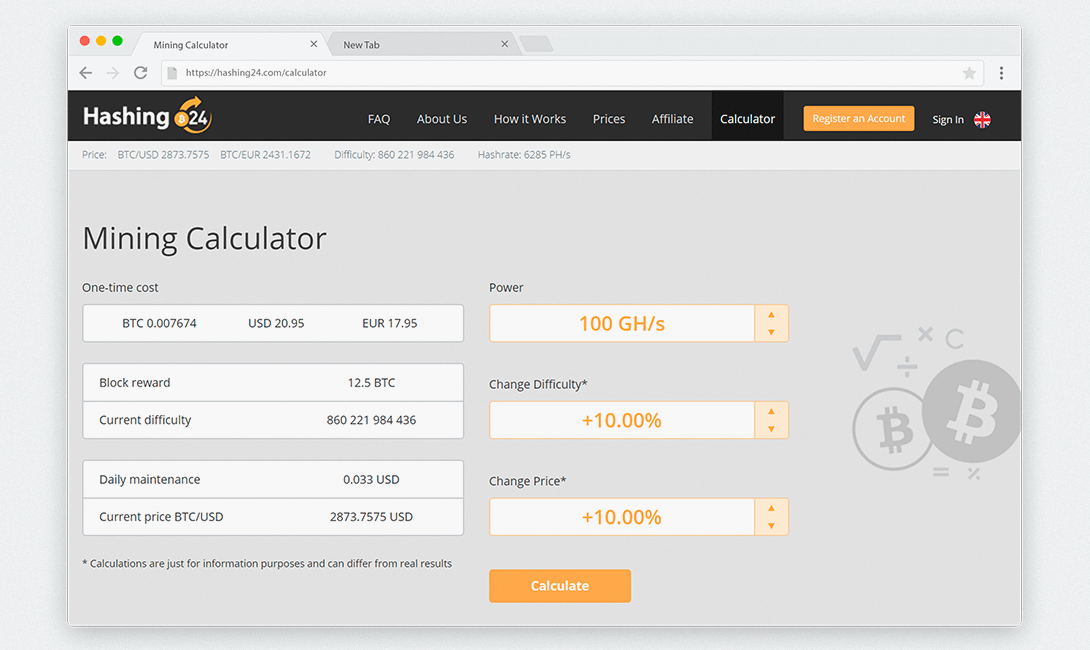
Task: Click the Sign In link
Action: click(948, 120)
